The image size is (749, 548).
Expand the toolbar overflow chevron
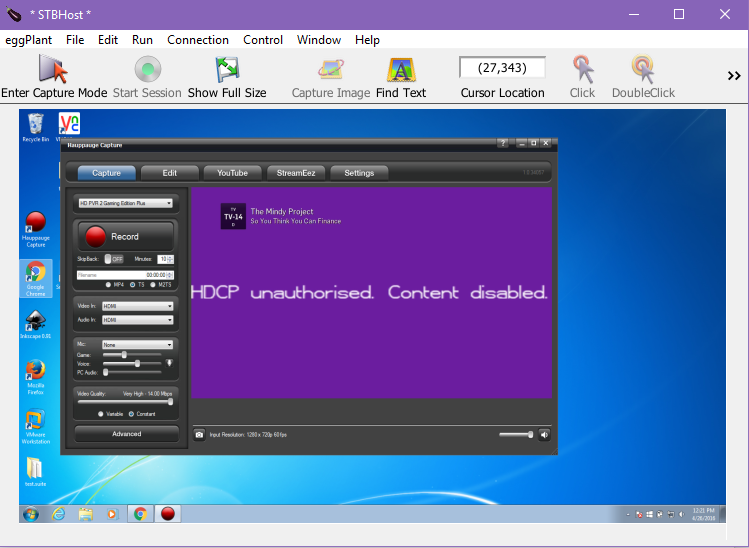point(734,75)
